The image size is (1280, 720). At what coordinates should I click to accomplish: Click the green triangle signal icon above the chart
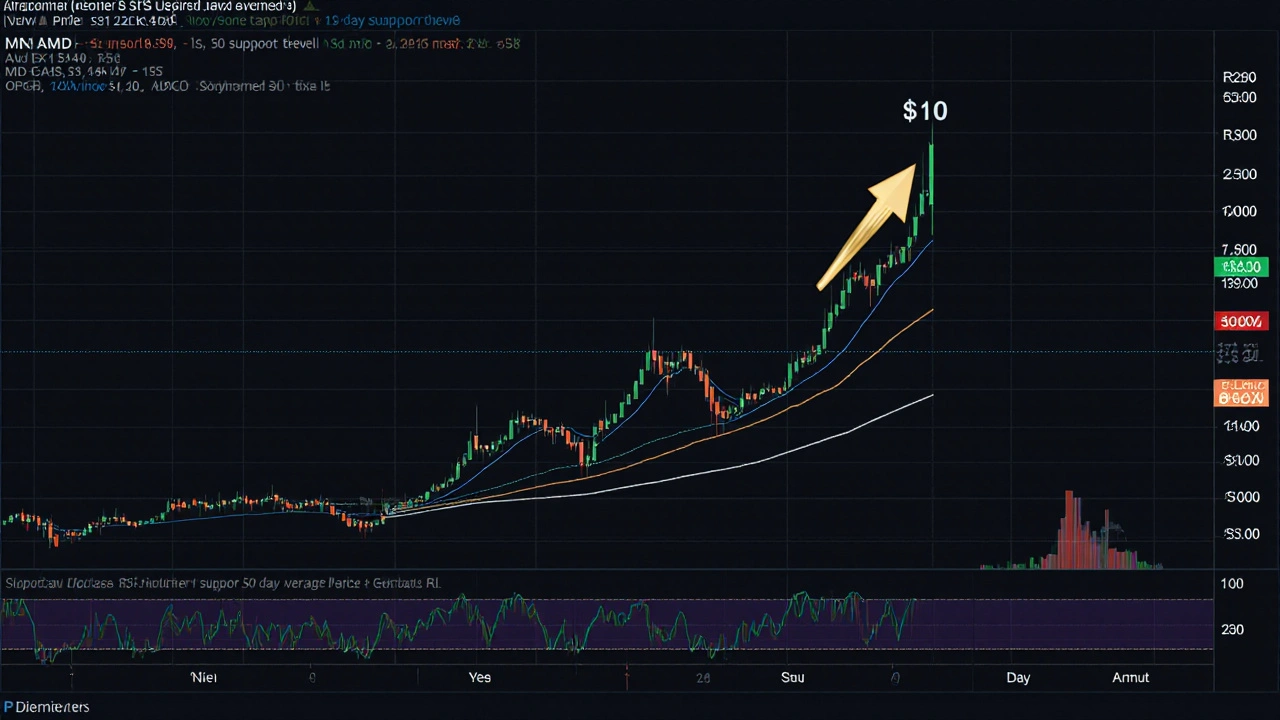[x=310, y=6]
